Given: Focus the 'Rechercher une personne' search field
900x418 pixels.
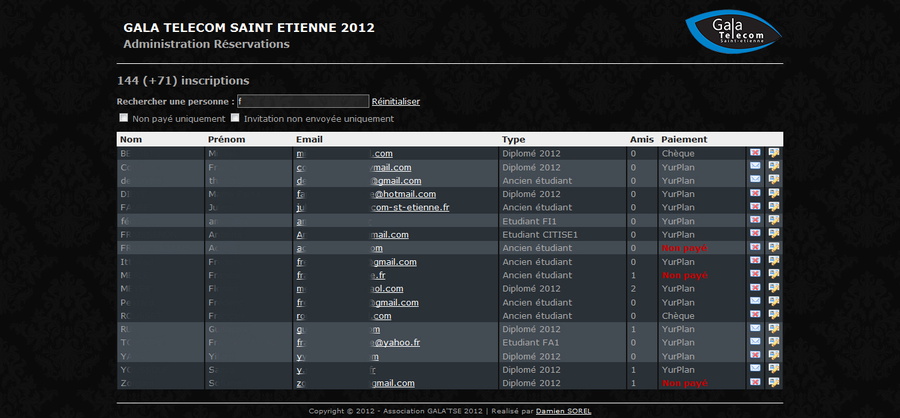Looking at the screenshot, I should [x=302, y=101].
